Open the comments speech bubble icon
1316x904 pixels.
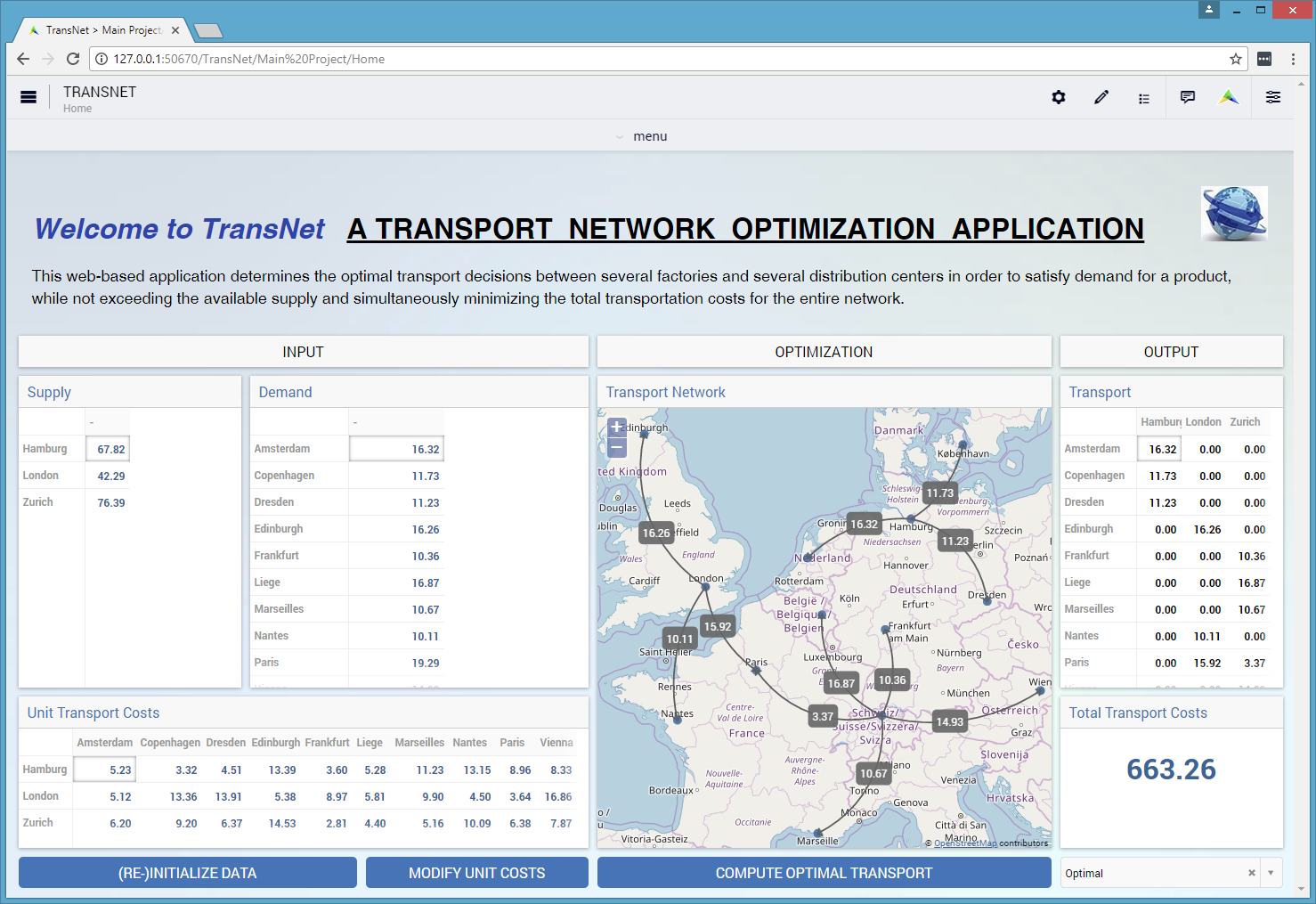tap(1187, 97)
